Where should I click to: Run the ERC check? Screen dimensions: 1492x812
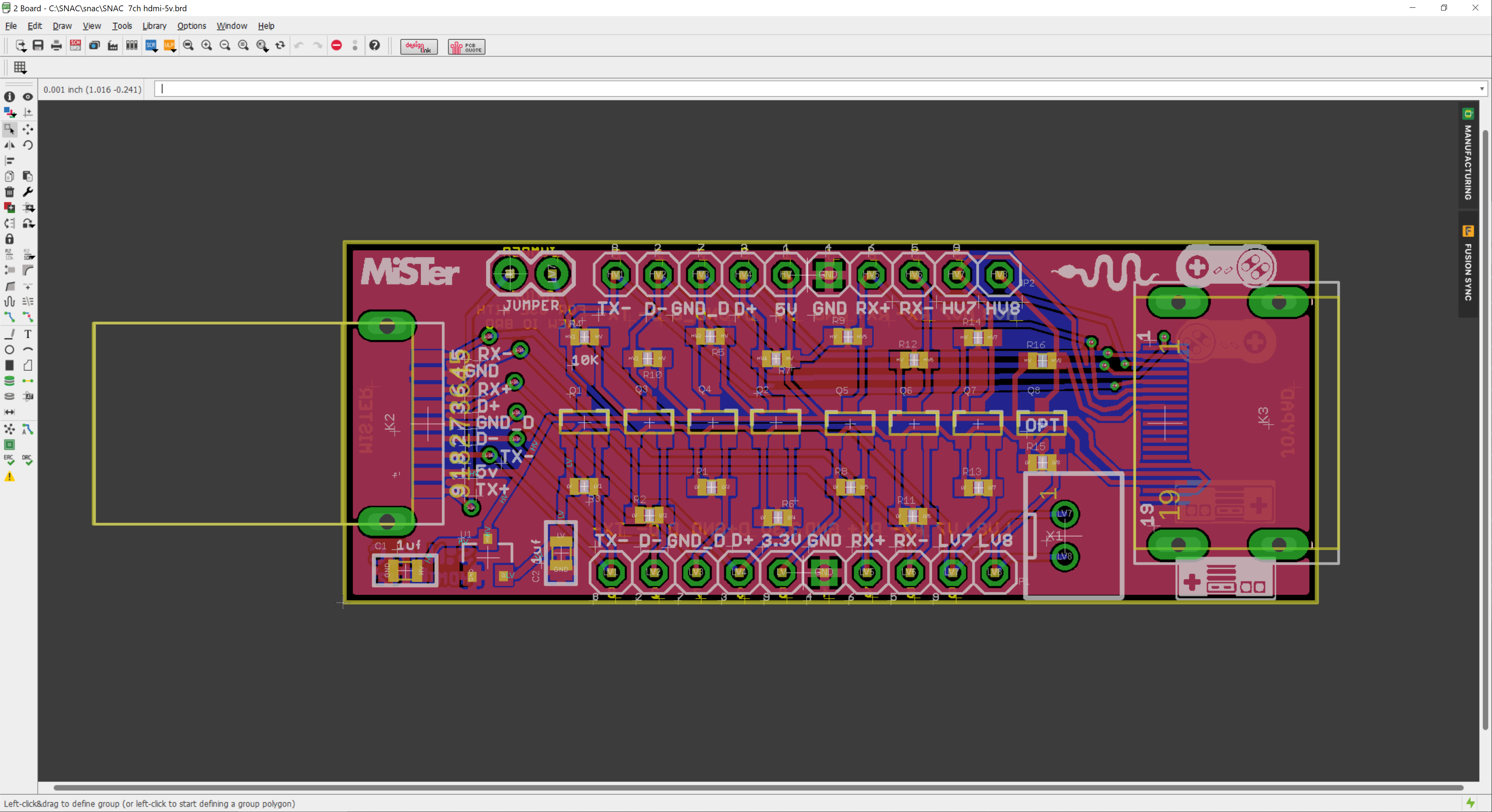point(10,461)
